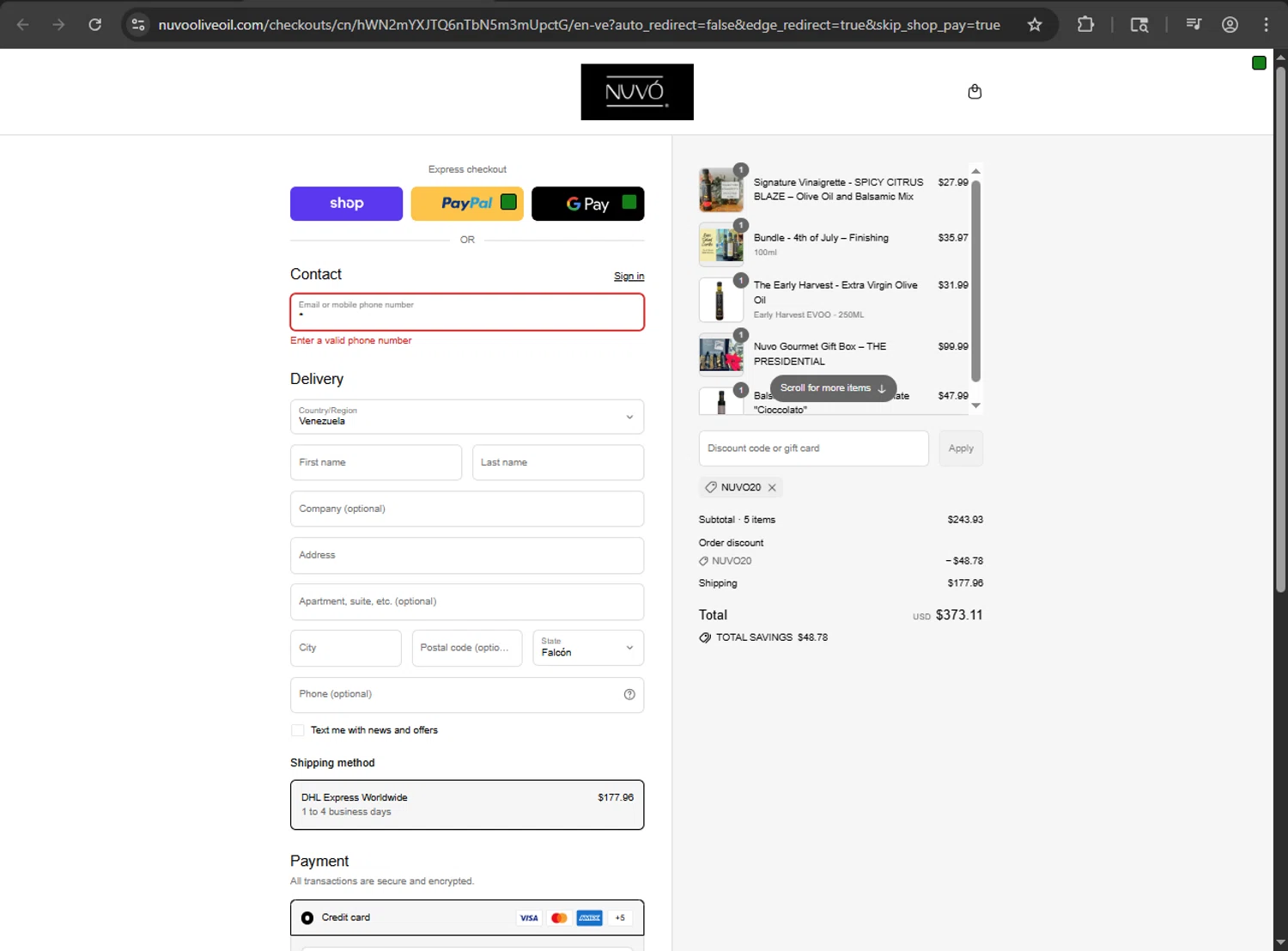
Task: Click The Early Harvest olive oil thumbnail
Action: coord(721,300)
